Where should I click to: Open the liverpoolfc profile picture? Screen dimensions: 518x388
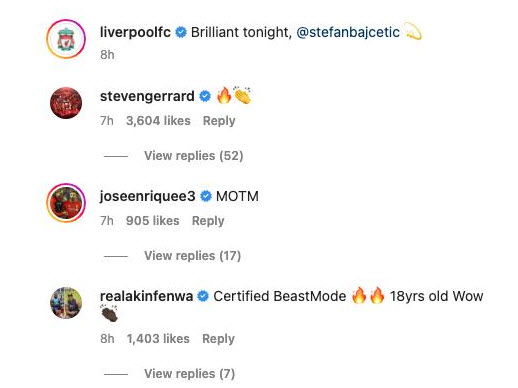tap(66, 39)
